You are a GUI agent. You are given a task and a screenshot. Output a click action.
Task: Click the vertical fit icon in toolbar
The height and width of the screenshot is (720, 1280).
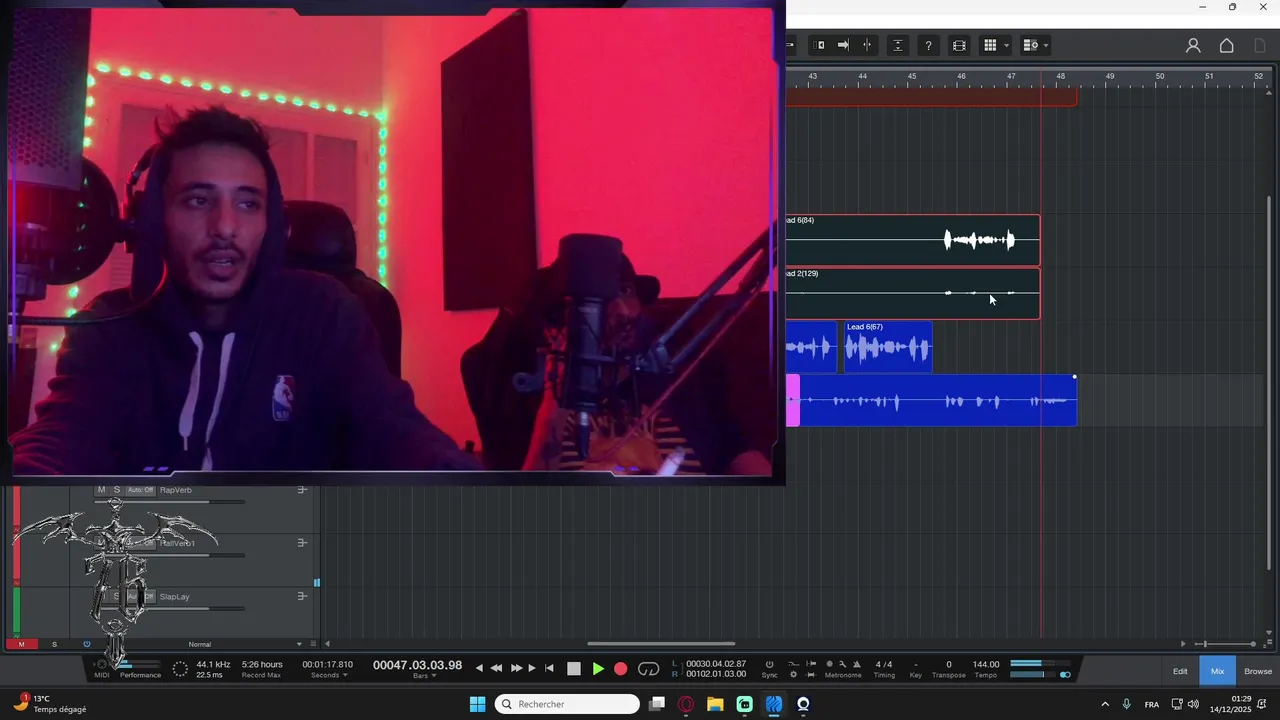pyautogui.click(x=898, y=45)
